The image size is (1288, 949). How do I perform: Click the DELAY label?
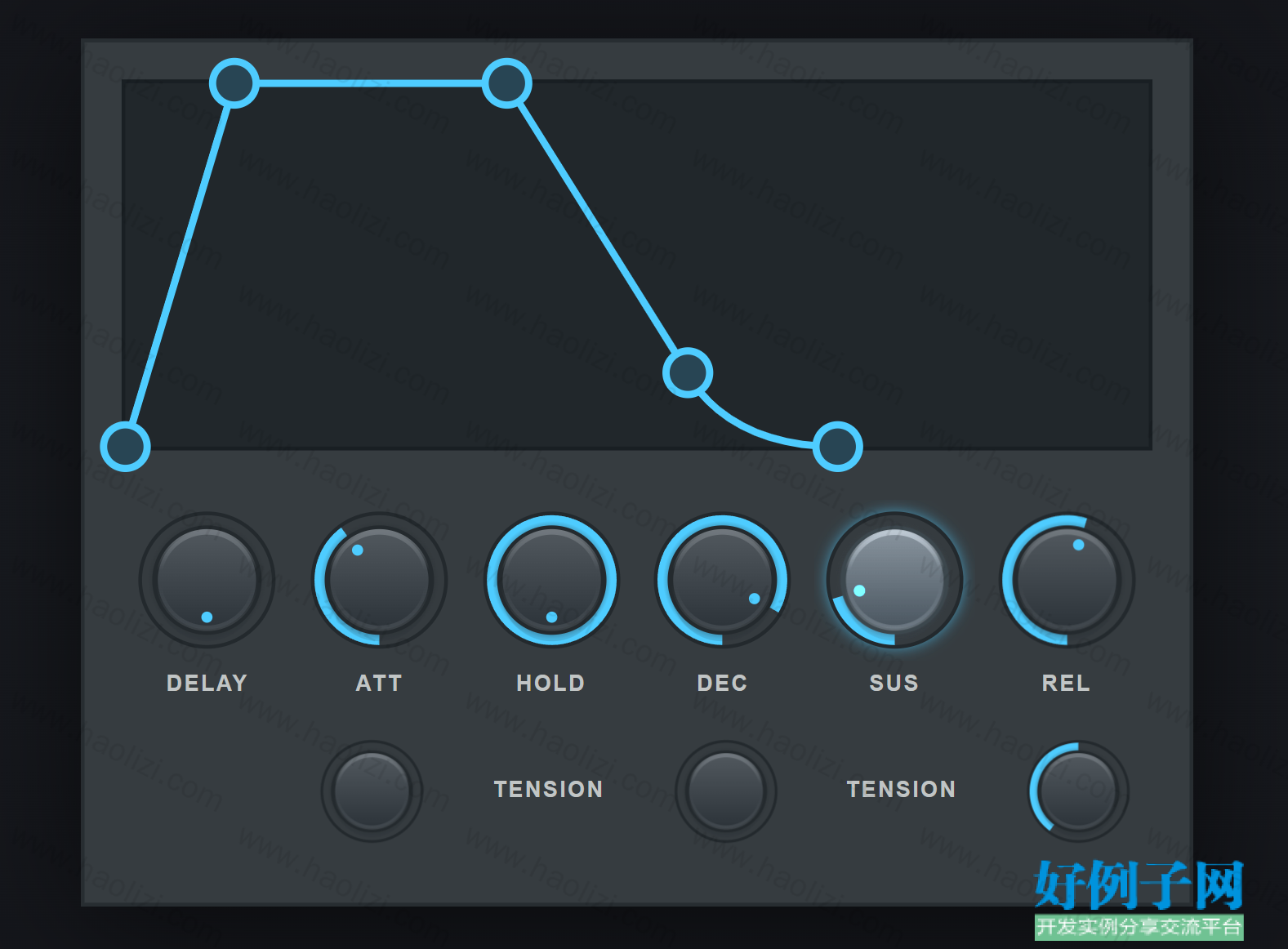click(207, 683)
